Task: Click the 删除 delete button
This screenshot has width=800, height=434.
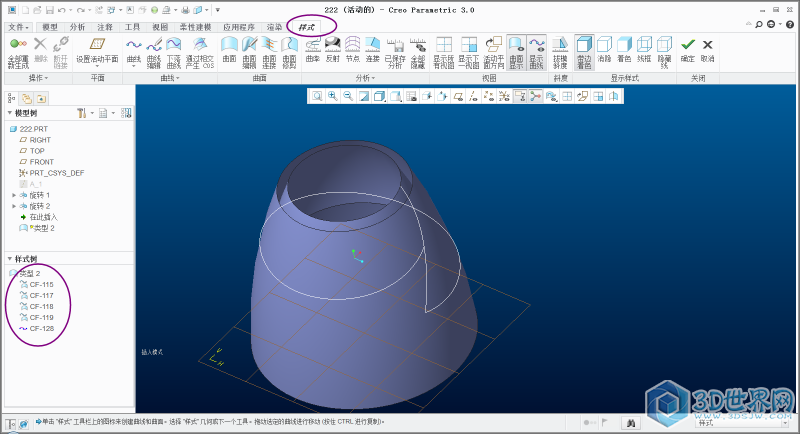Action: [40, 50]
